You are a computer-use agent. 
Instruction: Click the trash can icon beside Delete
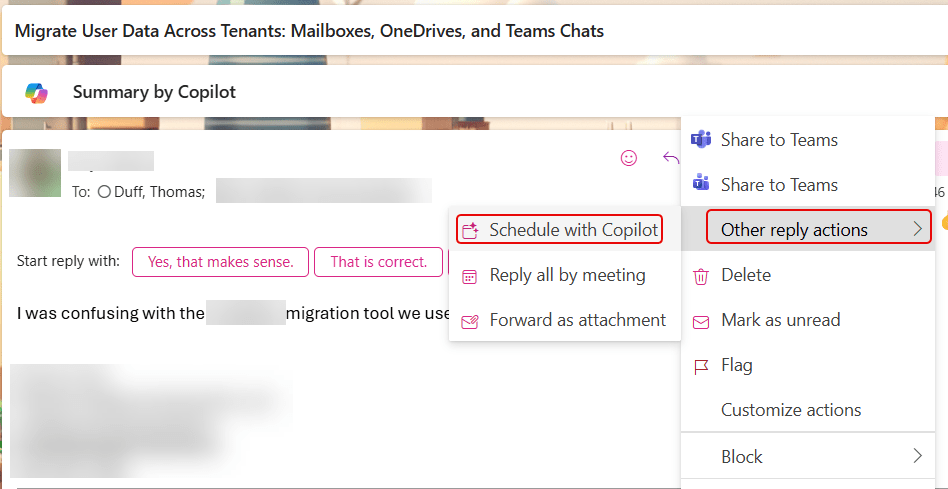(x=701, y=275)
